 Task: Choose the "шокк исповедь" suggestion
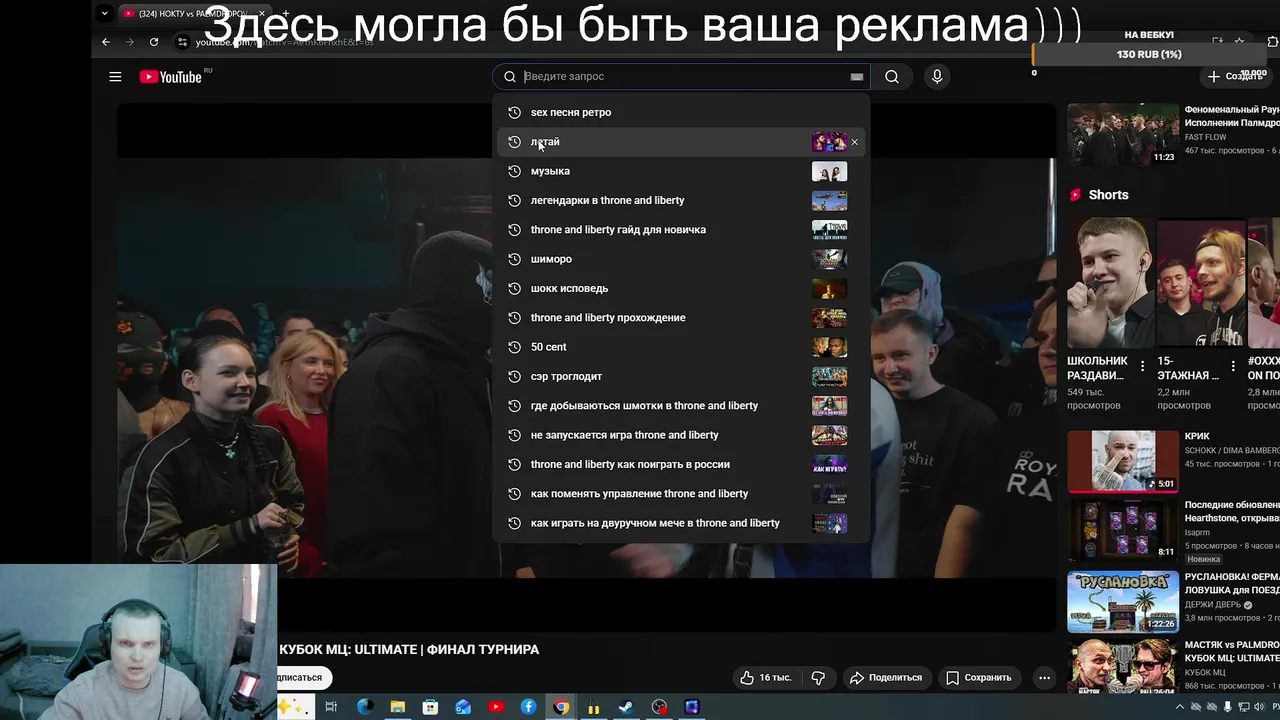tap(681, 288)
